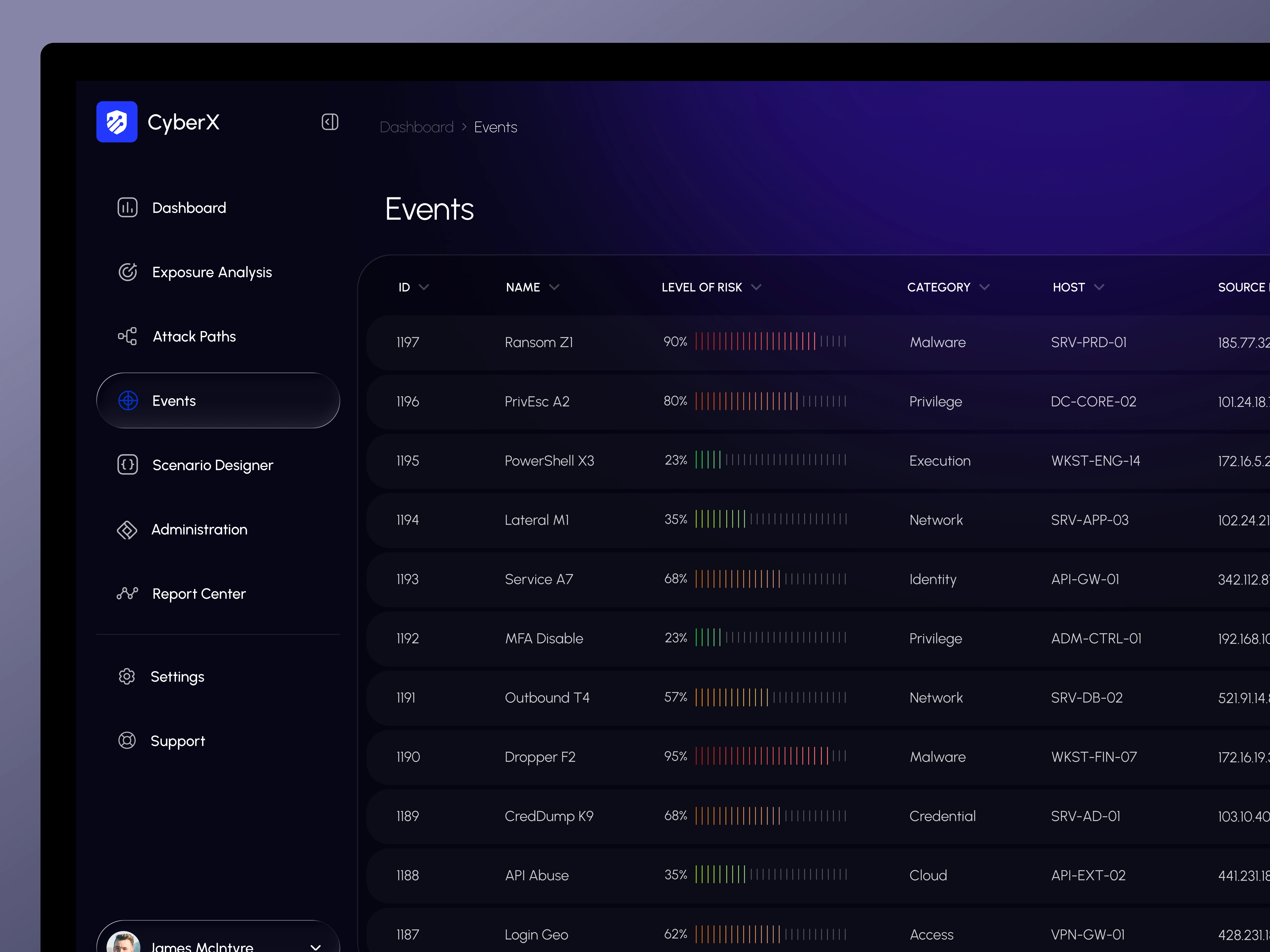The width and height of the screenshot is (1270, 952).
Task: Open the Attack Paths menu item
Action: (x=194, y=336)
